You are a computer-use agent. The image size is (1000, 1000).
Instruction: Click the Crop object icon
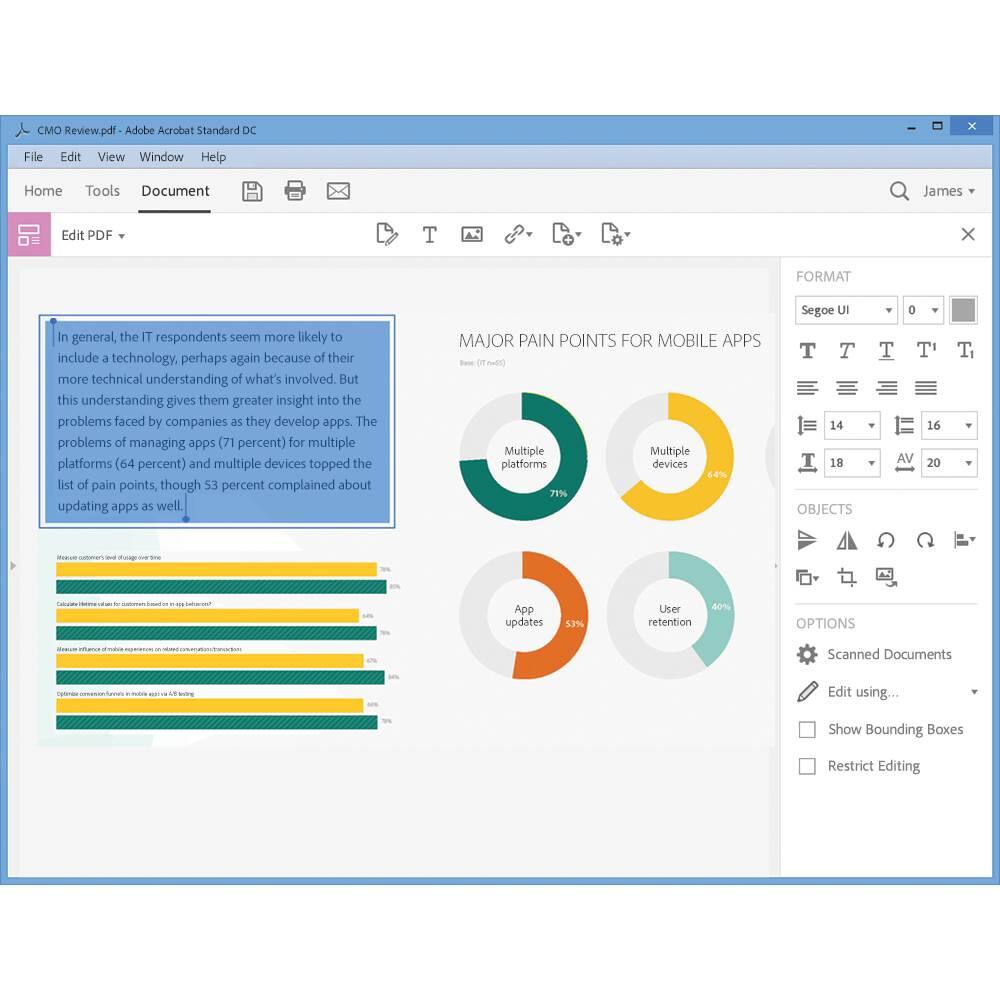pyautogui.click(x=847, y=577)
